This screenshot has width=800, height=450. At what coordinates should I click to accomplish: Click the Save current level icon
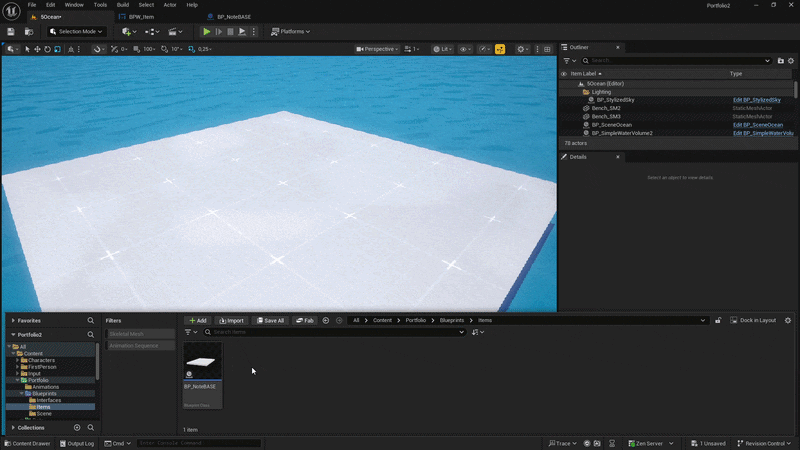[x=11, y=31]
